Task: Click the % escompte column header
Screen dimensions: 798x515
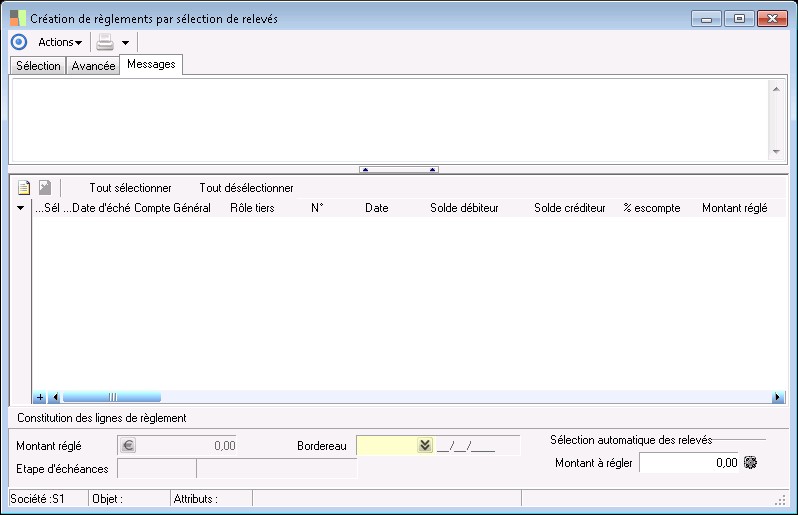Action: pyautogui.click(x=652, y=208)
